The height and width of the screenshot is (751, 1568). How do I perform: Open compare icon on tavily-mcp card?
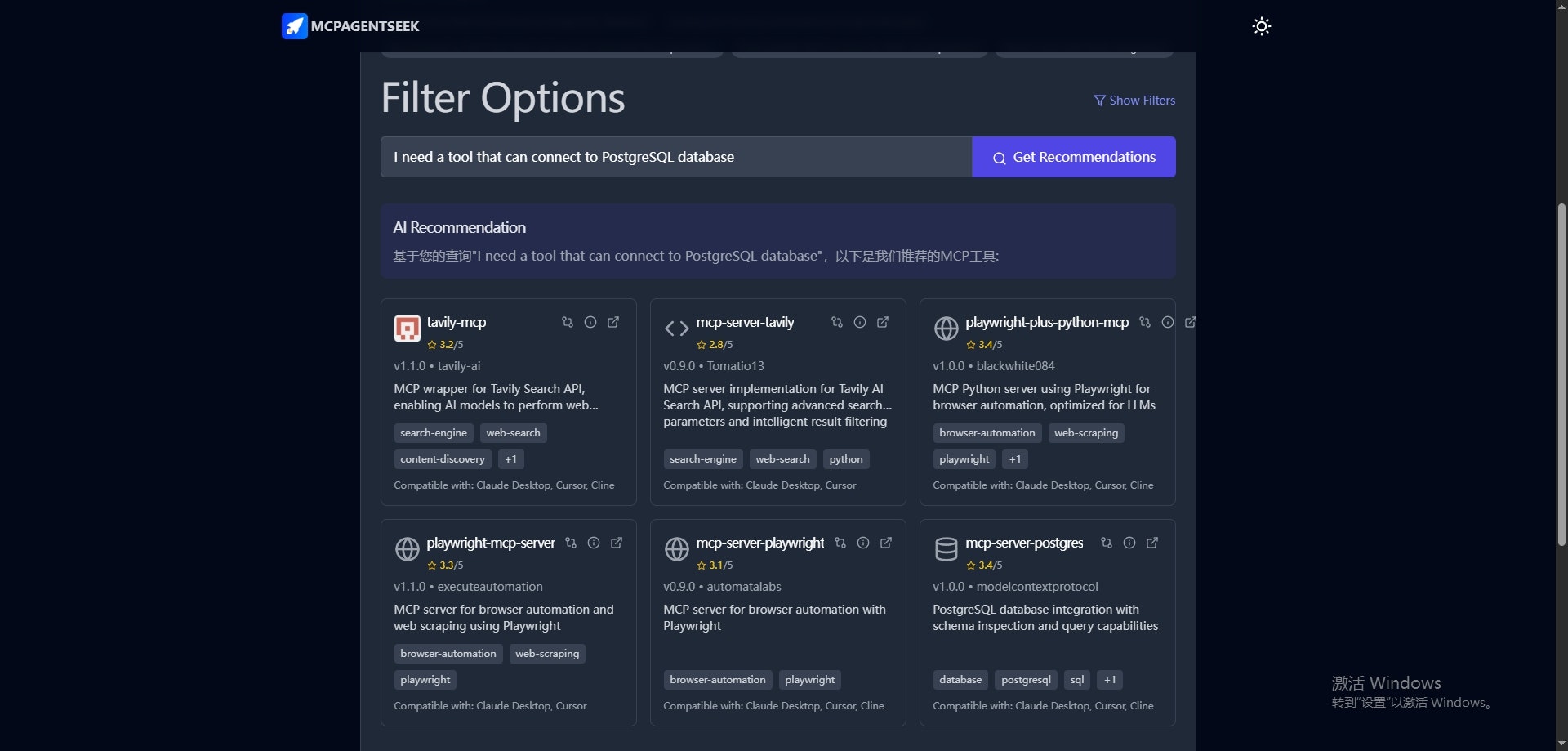tap(568, 322)
